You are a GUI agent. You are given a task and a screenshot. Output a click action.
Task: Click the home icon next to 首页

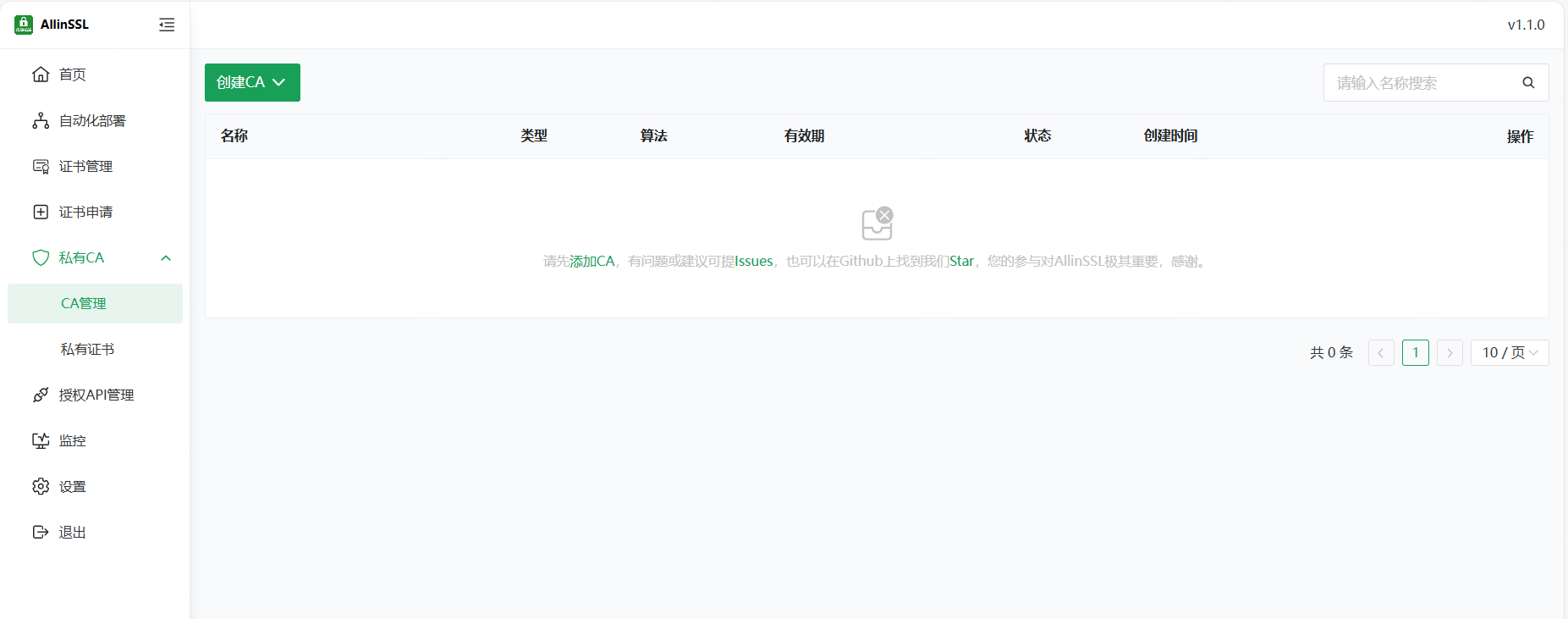pos(41,75)
